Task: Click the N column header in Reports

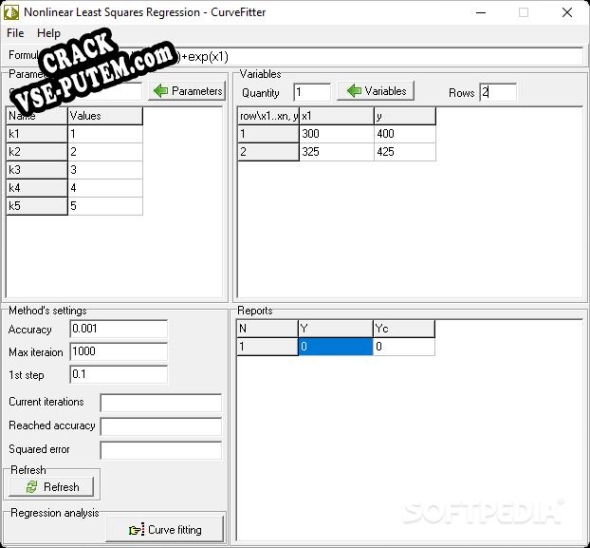Action: click(267, 328)
